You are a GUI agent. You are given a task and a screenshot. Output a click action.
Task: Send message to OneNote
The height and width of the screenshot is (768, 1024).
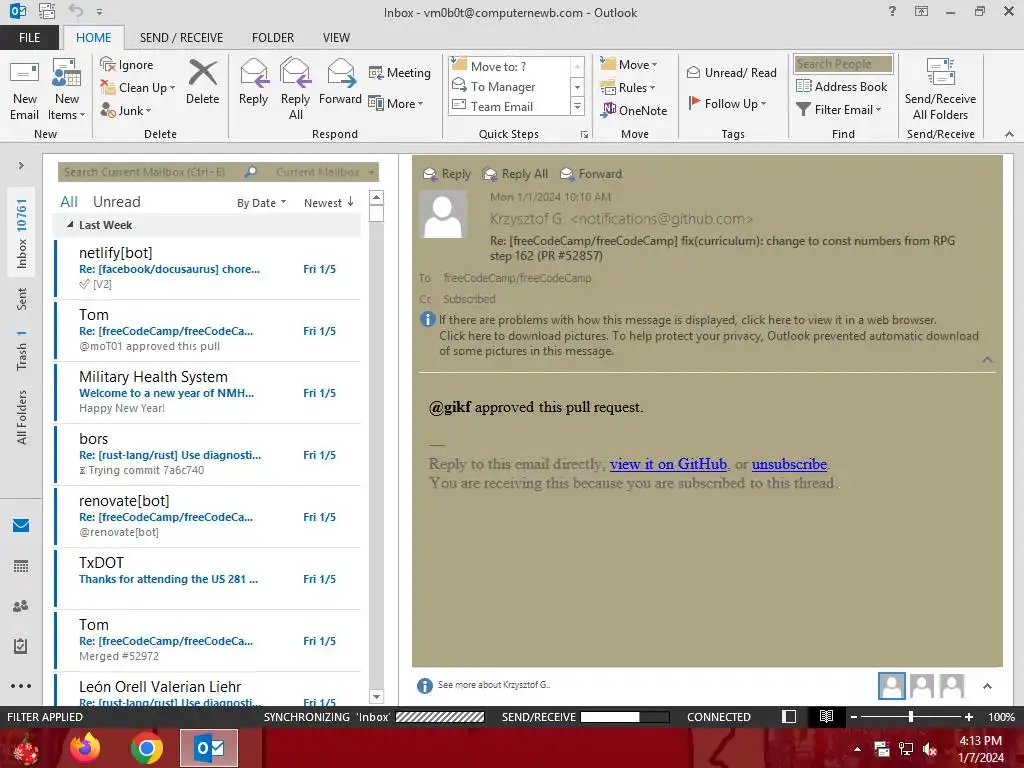(x=634, y=110)
